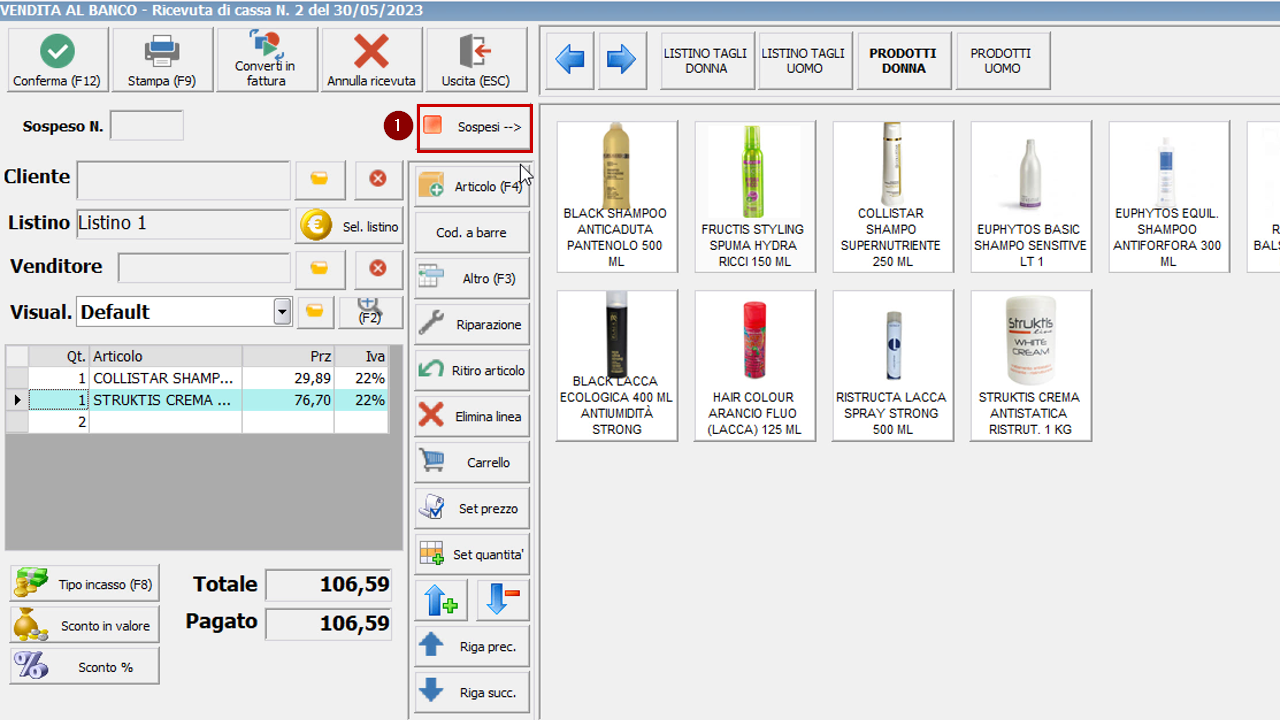Move to next row with Riga succ.

(x=472, y=692)
